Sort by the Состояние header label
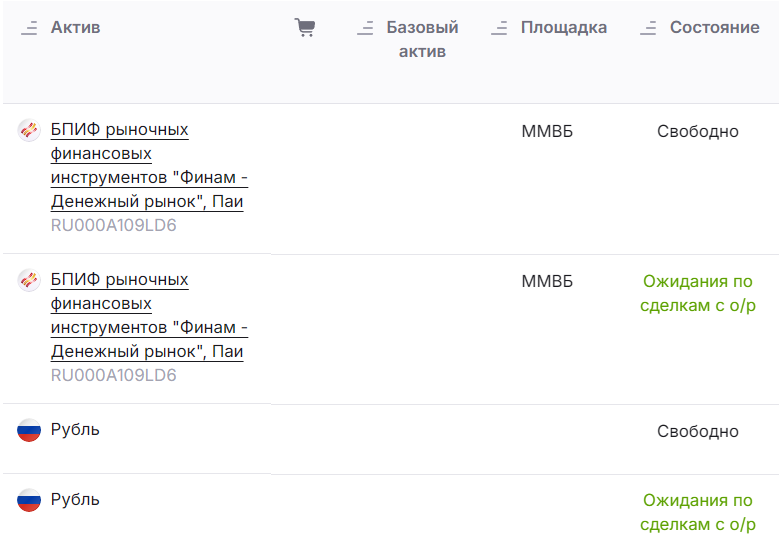The height and width of the screenshot is (545, 779). tap(714, 28)
